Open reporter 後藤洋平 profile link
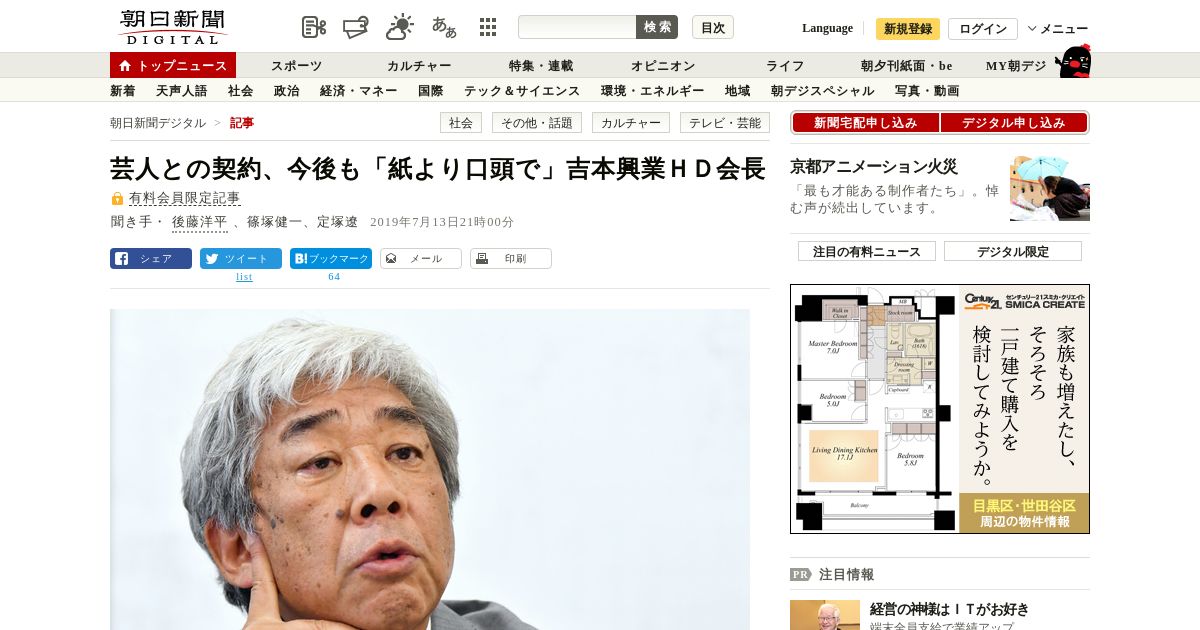This screenshot has height=630, width=1200. 199,222
